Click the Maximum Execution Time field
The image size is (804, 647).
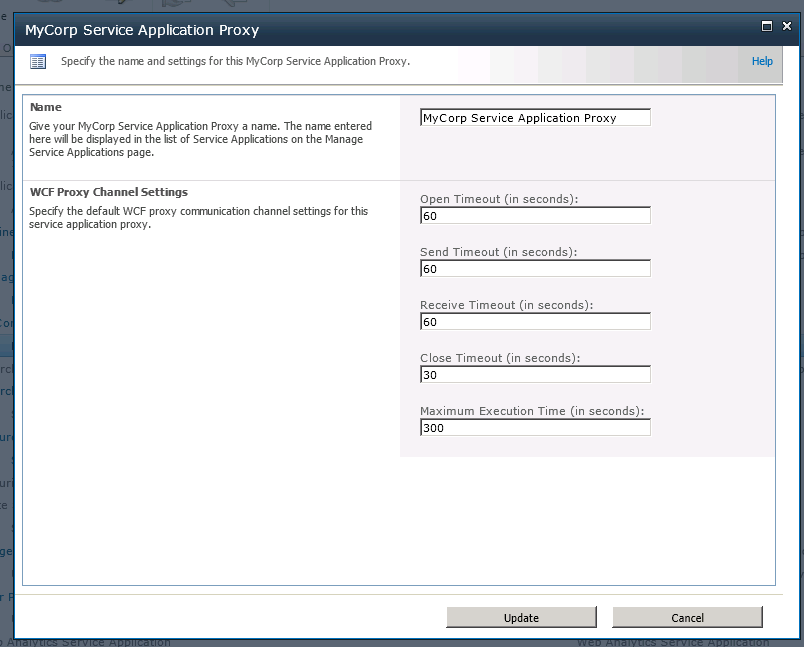coord(535,428)
